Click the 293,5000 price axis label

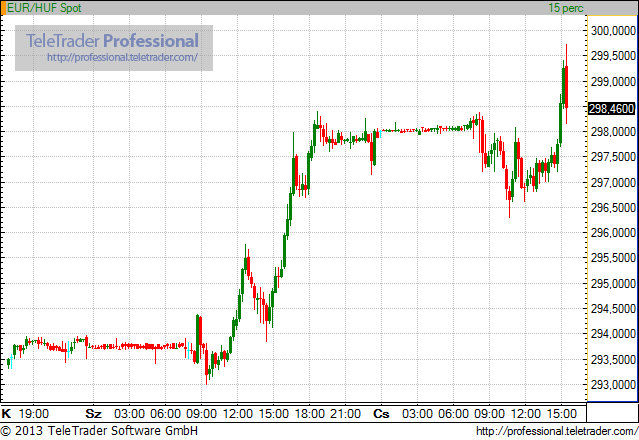tap(613, 359)
